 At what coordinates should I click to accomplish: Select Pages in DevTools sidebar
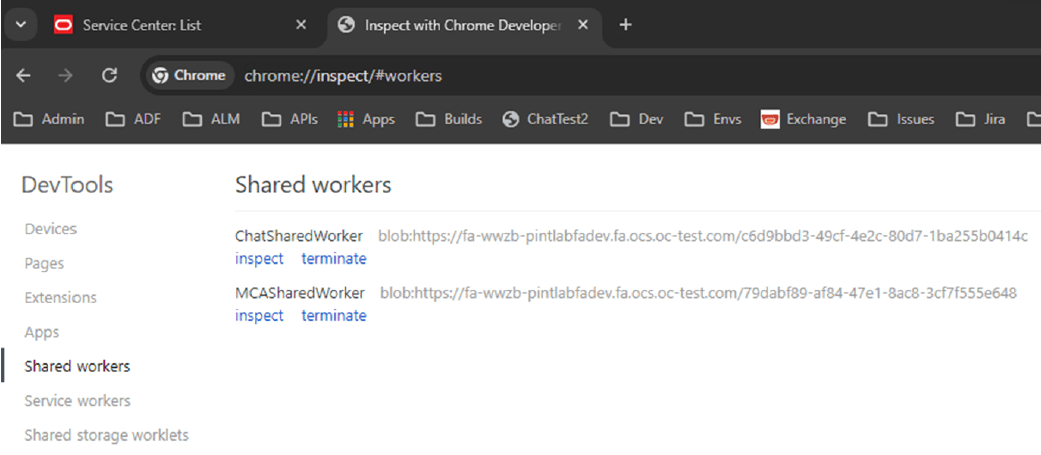tap(44, 263)
